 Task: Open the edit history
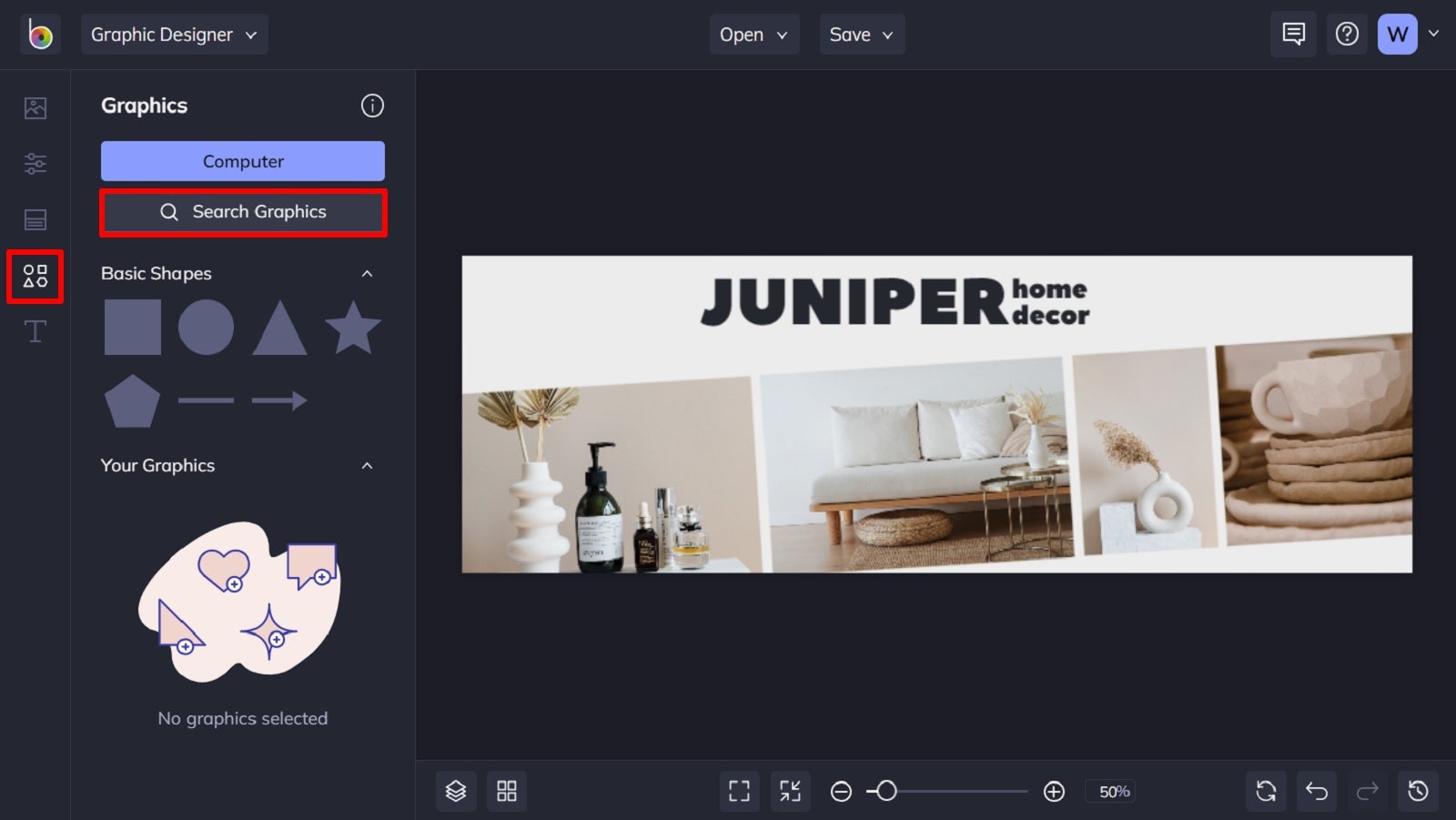coord(1418,791)
